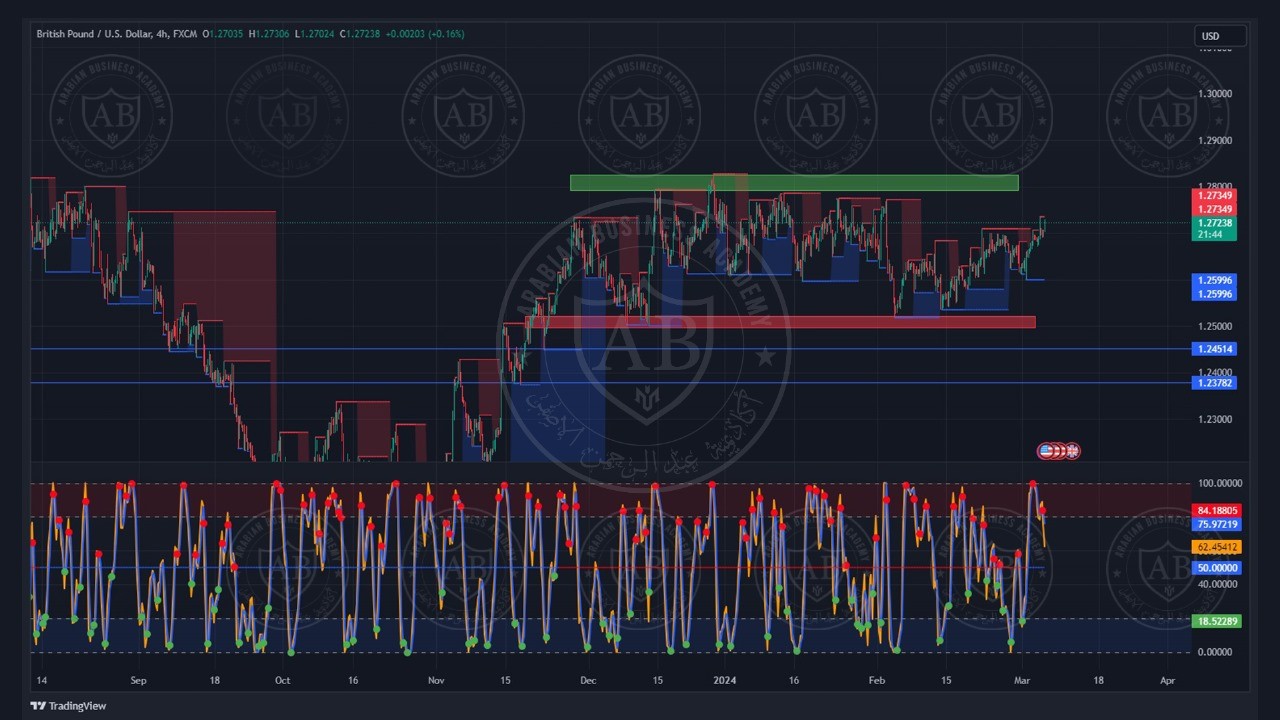Open the USD currency selector

click(x=1220, y=36)
